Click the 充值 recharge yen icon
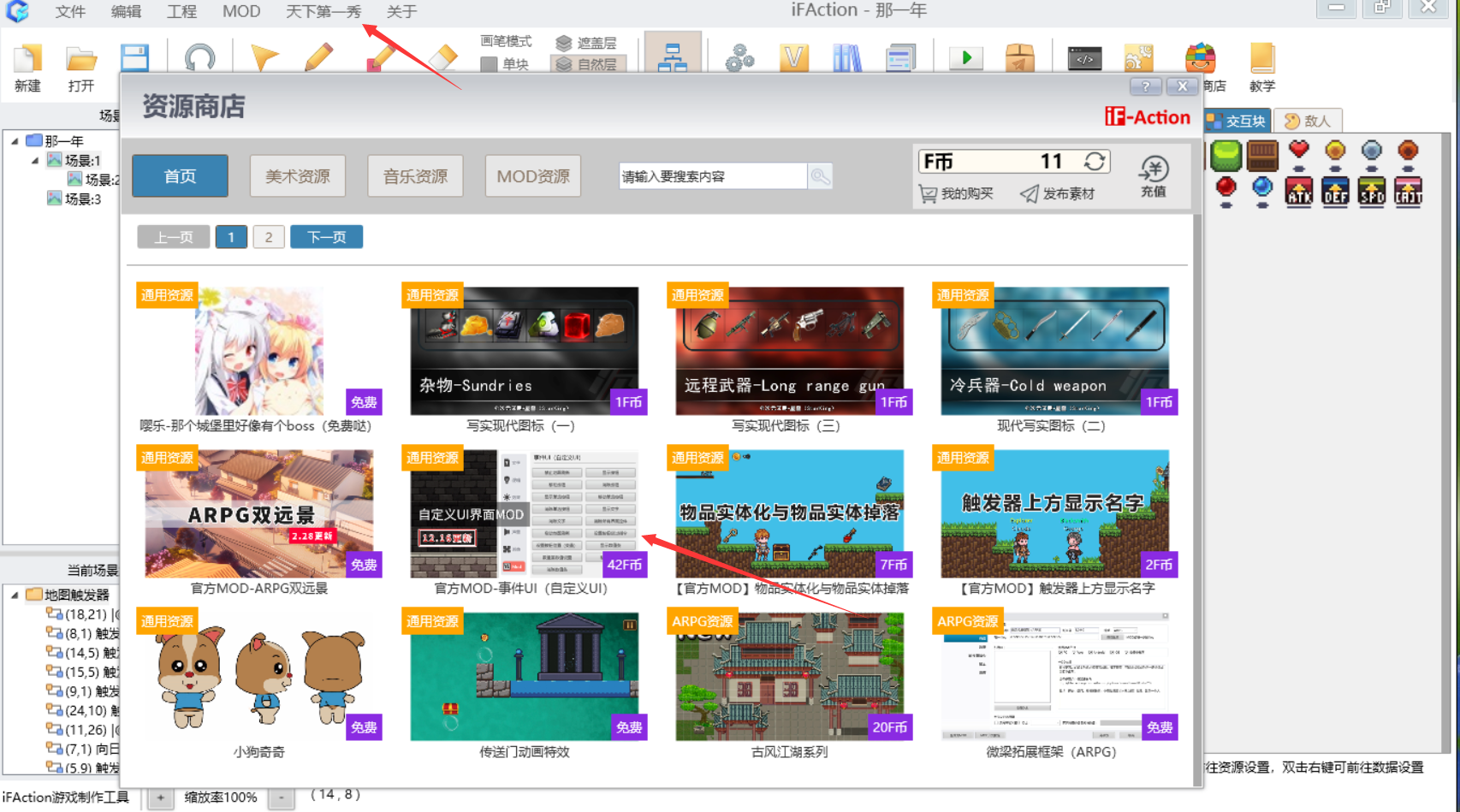The image size is (1460, 812). click(1154, 176)
